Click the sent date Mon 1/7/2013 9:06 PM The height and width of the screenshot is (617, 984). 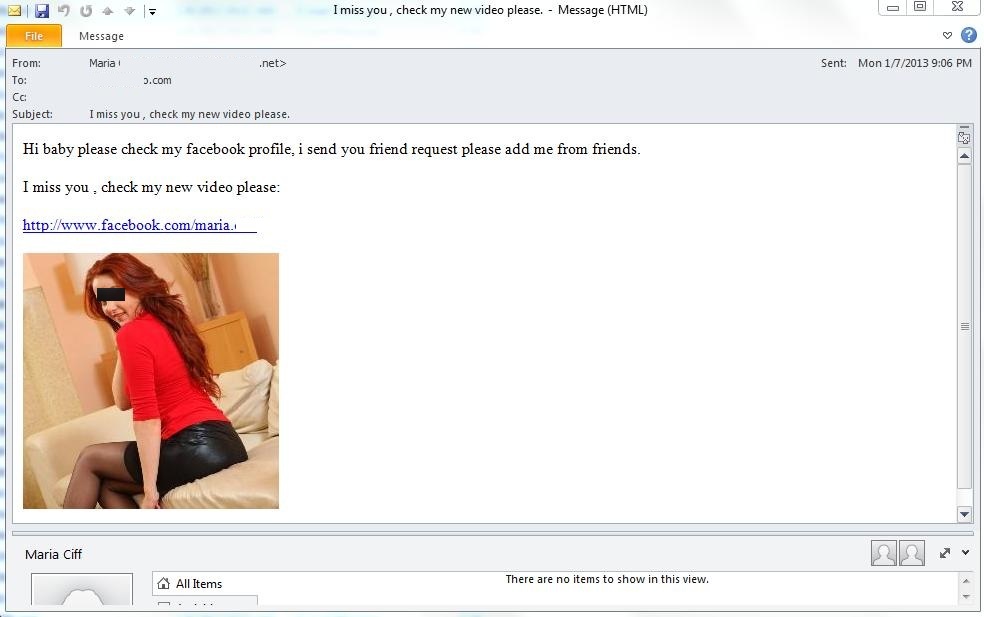[x=914, y=63]
